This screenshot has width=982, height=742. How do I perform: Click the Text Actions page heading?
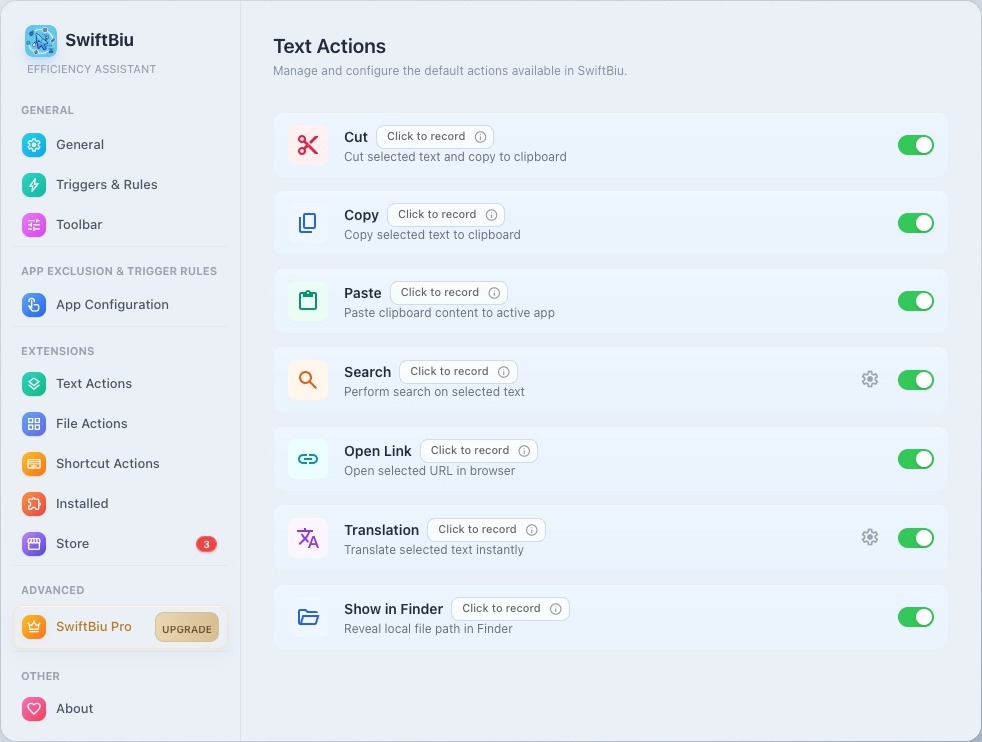[329, 46]
